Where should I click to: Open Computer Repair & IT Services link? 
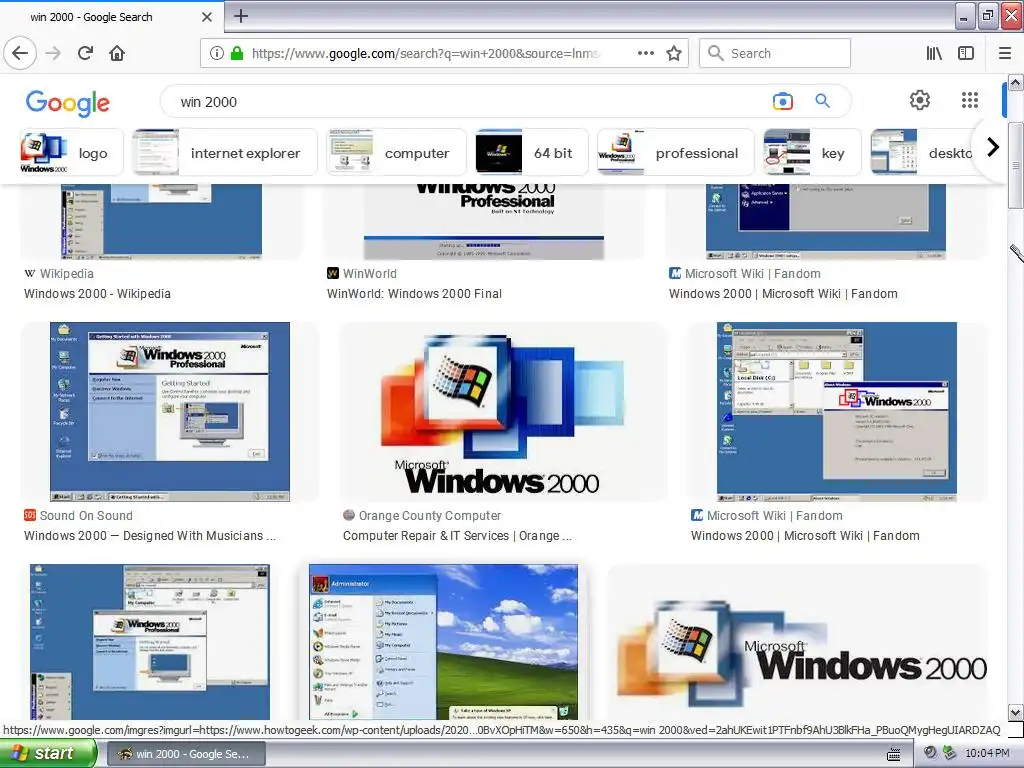click(x=457, y=536)
